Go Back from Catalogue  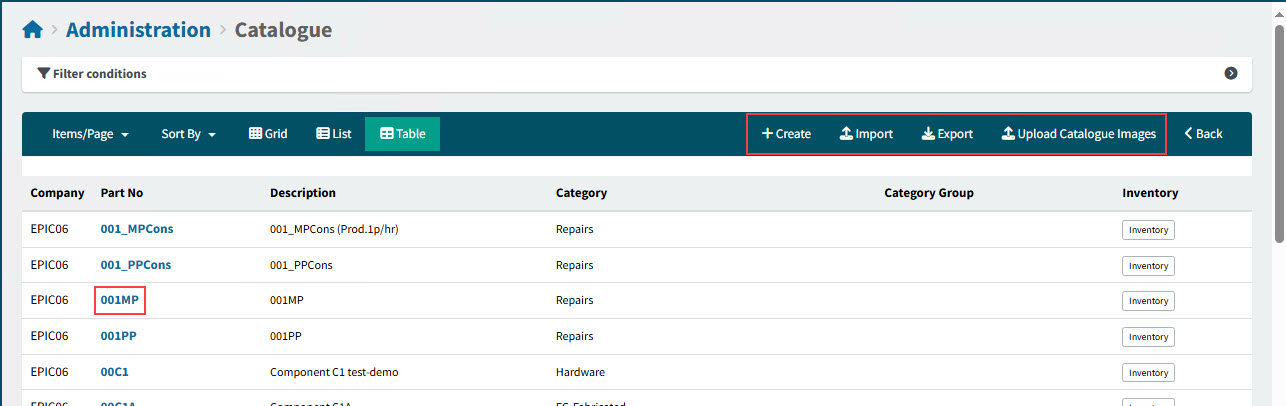(1203, 134)
